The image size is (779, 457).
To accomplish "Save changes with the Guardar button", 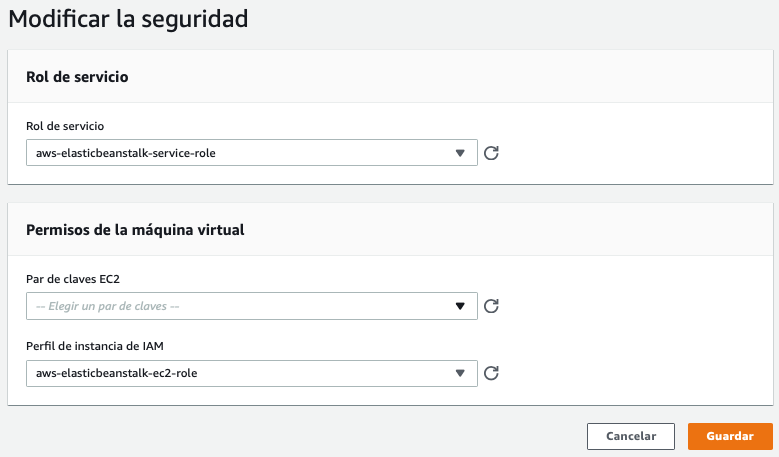I will (730, 436).
